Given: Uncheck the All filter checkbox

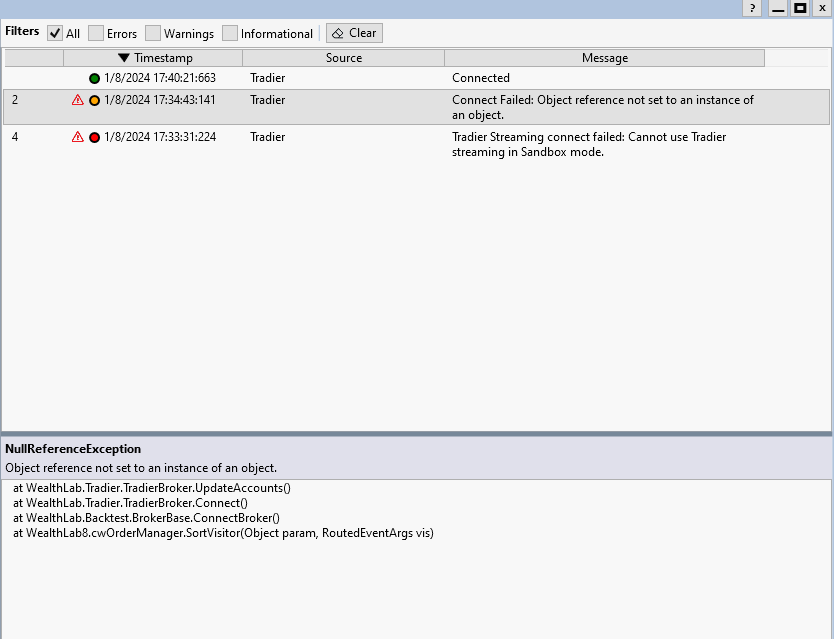Looking at the screenshot, I should pos(55,33).
